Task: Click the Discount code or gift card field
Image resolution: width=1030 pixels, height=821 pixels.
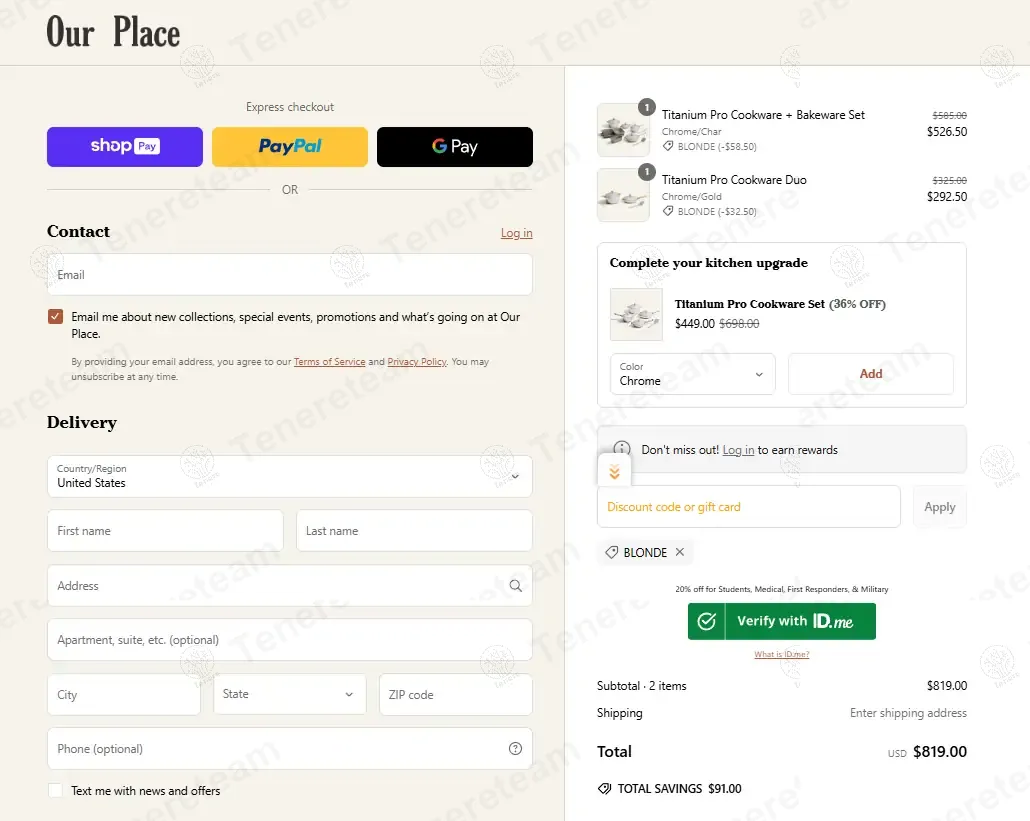Action: coord(748,507)
